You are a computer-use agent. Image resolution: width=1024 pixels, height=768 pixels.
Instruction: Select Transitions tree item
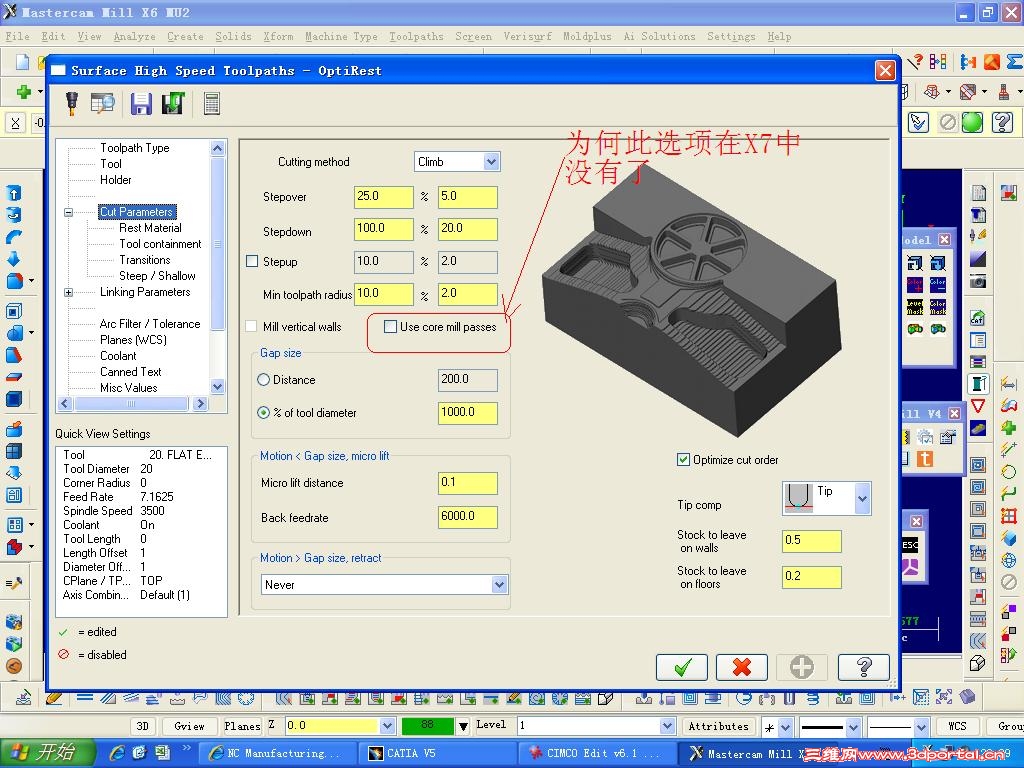(x=144, y=260)
